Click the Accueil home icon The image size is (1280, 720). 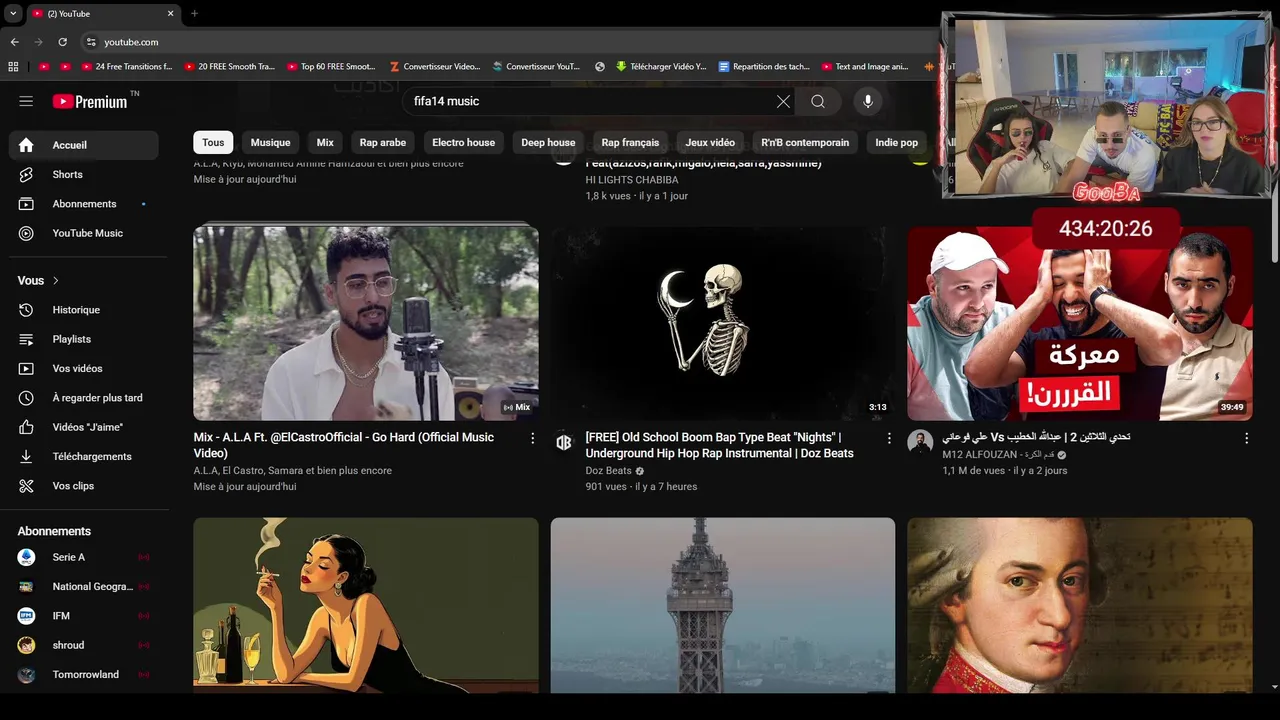point(26,145)
